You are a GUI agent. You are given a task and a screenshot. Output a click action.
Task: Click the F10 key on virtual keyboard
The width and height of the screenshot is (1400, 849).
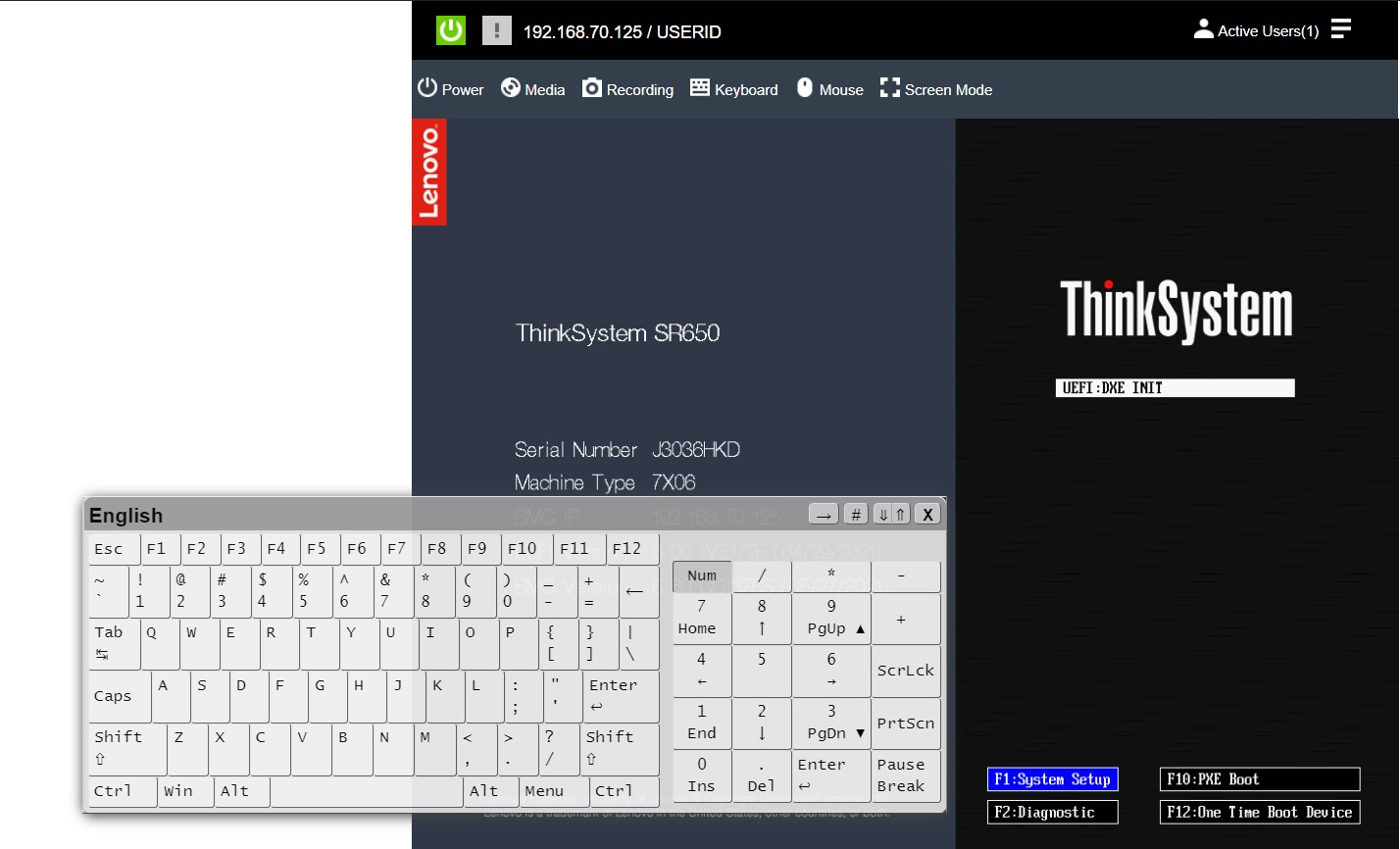click(x=526, y=549)
